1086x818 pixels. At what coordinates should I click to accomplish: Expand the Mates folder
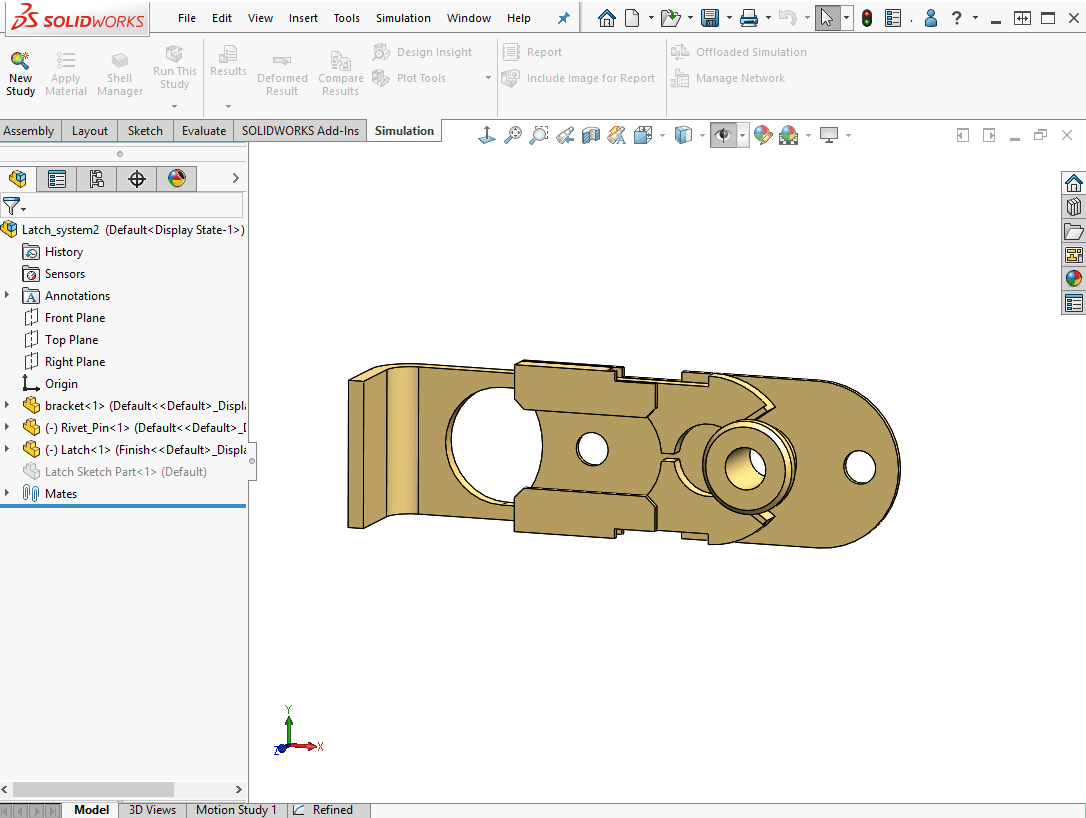[8, 494]
